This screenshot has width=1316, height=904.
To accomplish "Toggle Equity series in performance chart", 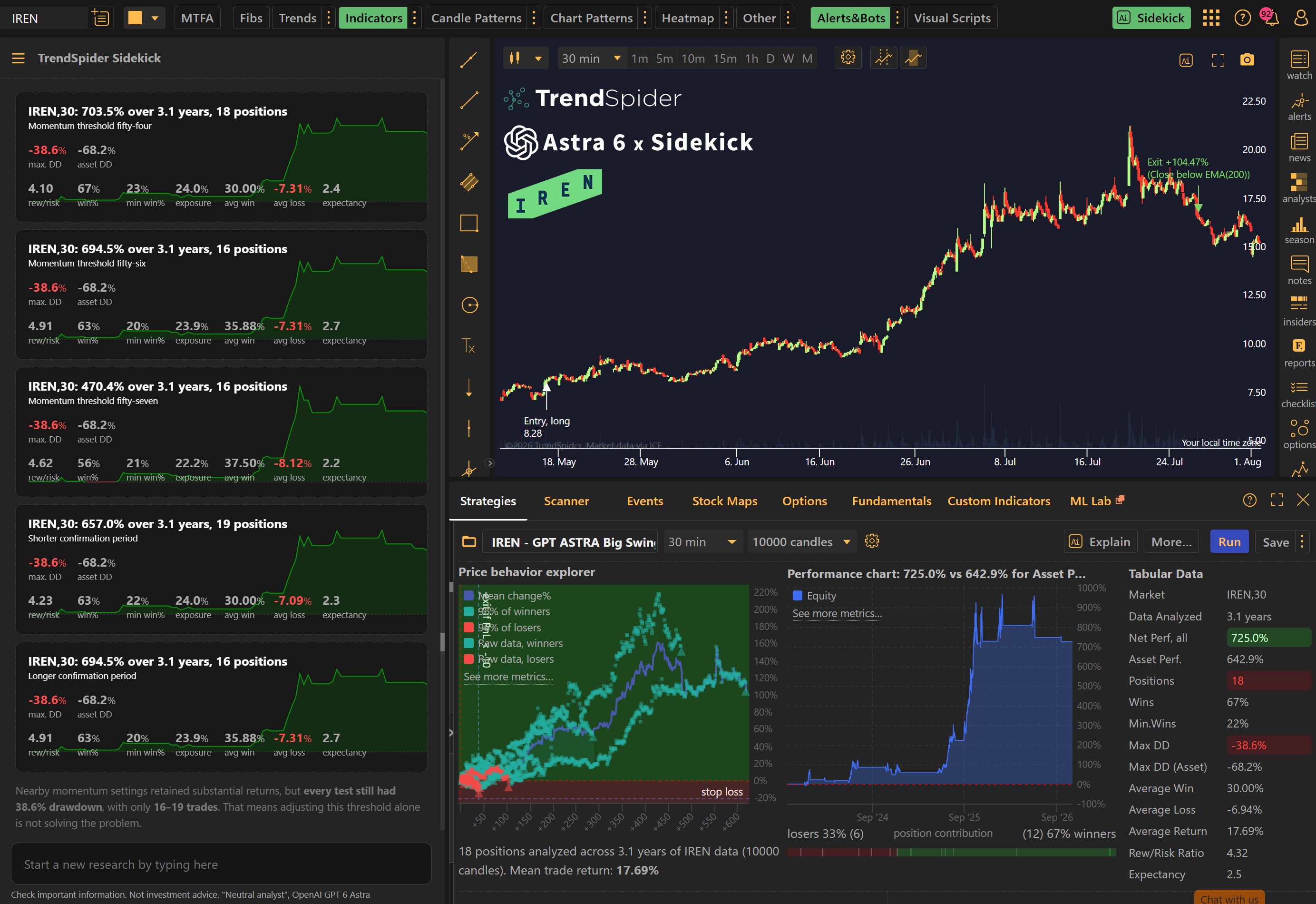I will tap(814, 596).
